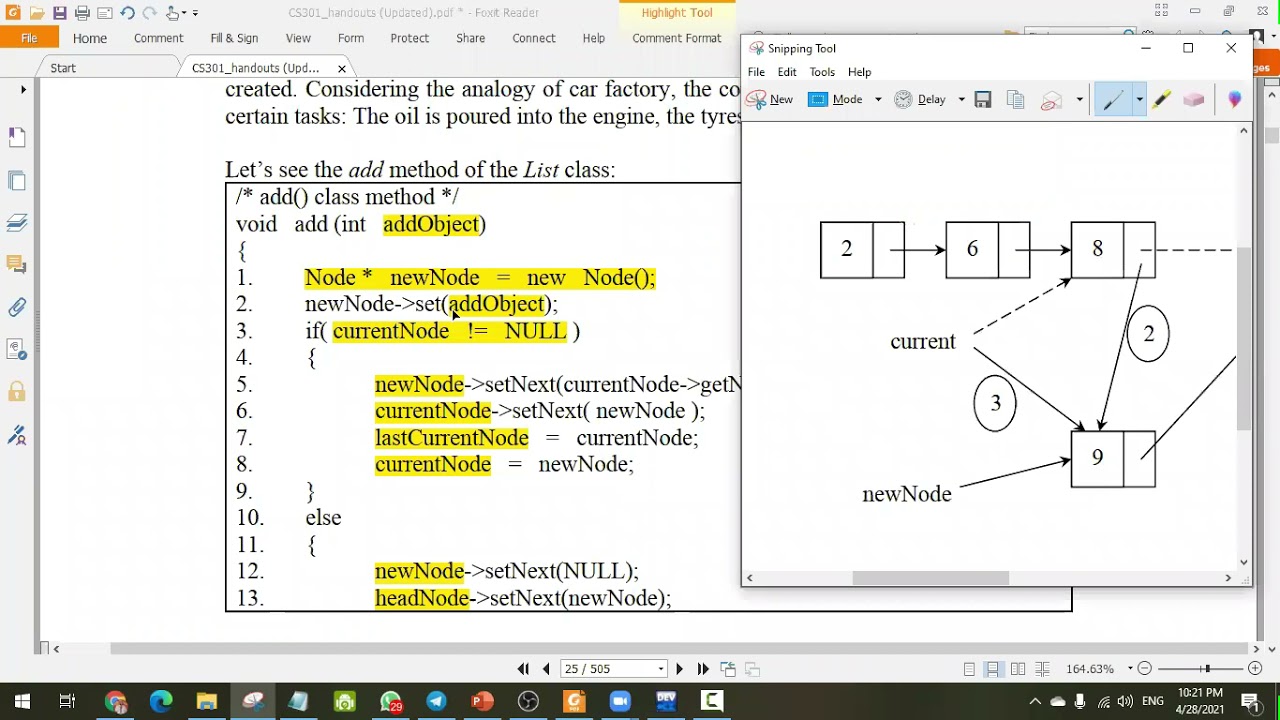
Task: Open the Pages thumbnail panel icon
Action: pos(17,181)
